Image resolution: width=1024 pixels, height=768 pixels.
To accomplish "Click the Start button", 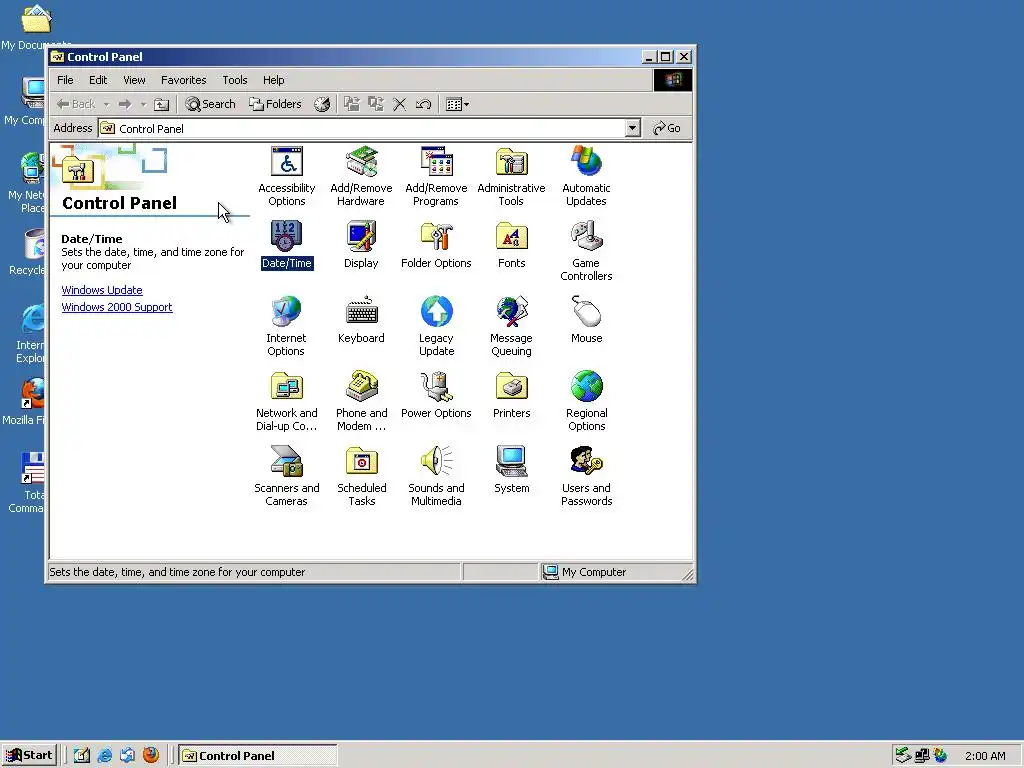I will (29, 756).
